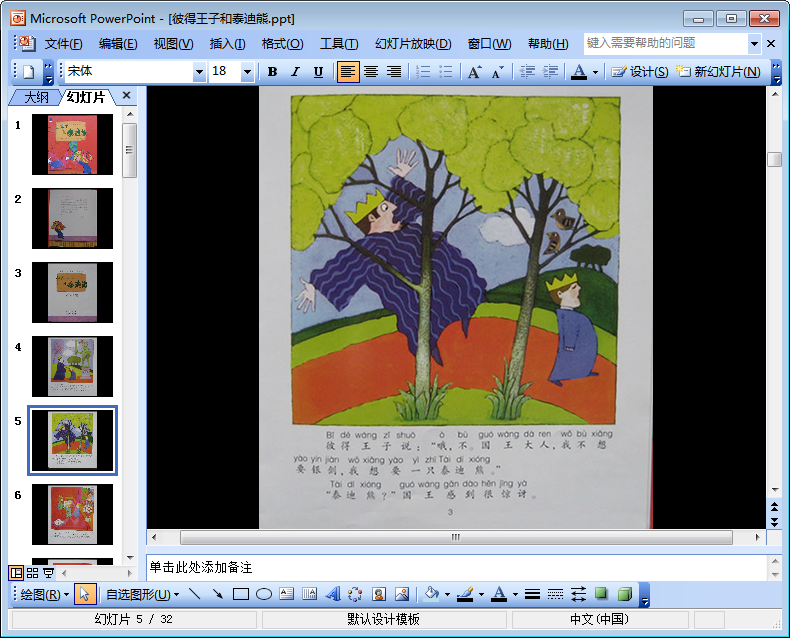The image size is (790, 638).
Task: Choose the Select Objects arrow tool
Action: pos(85,595)
